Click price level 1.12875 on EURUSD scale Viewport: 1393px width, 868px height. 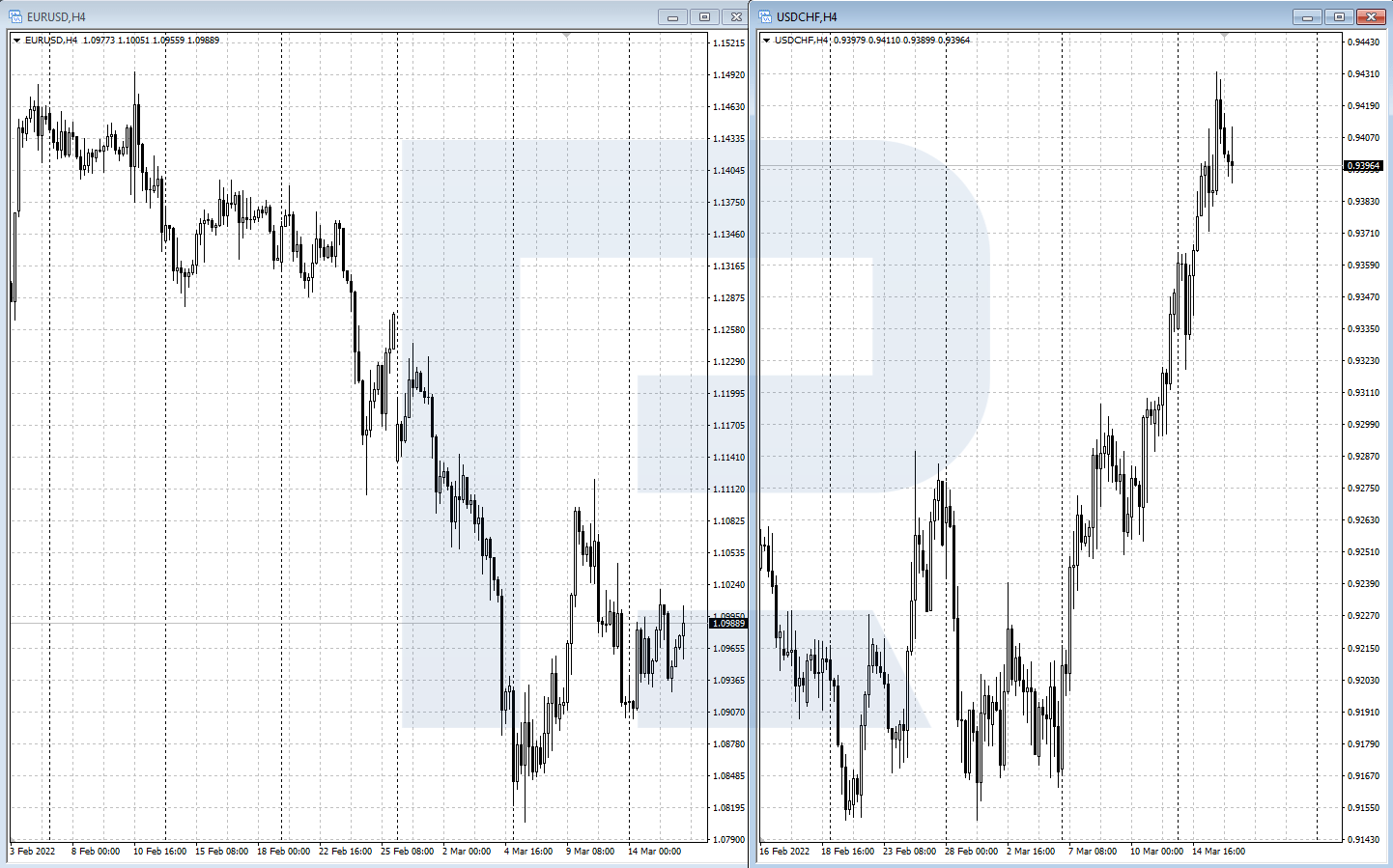click(x=728, y=298)
